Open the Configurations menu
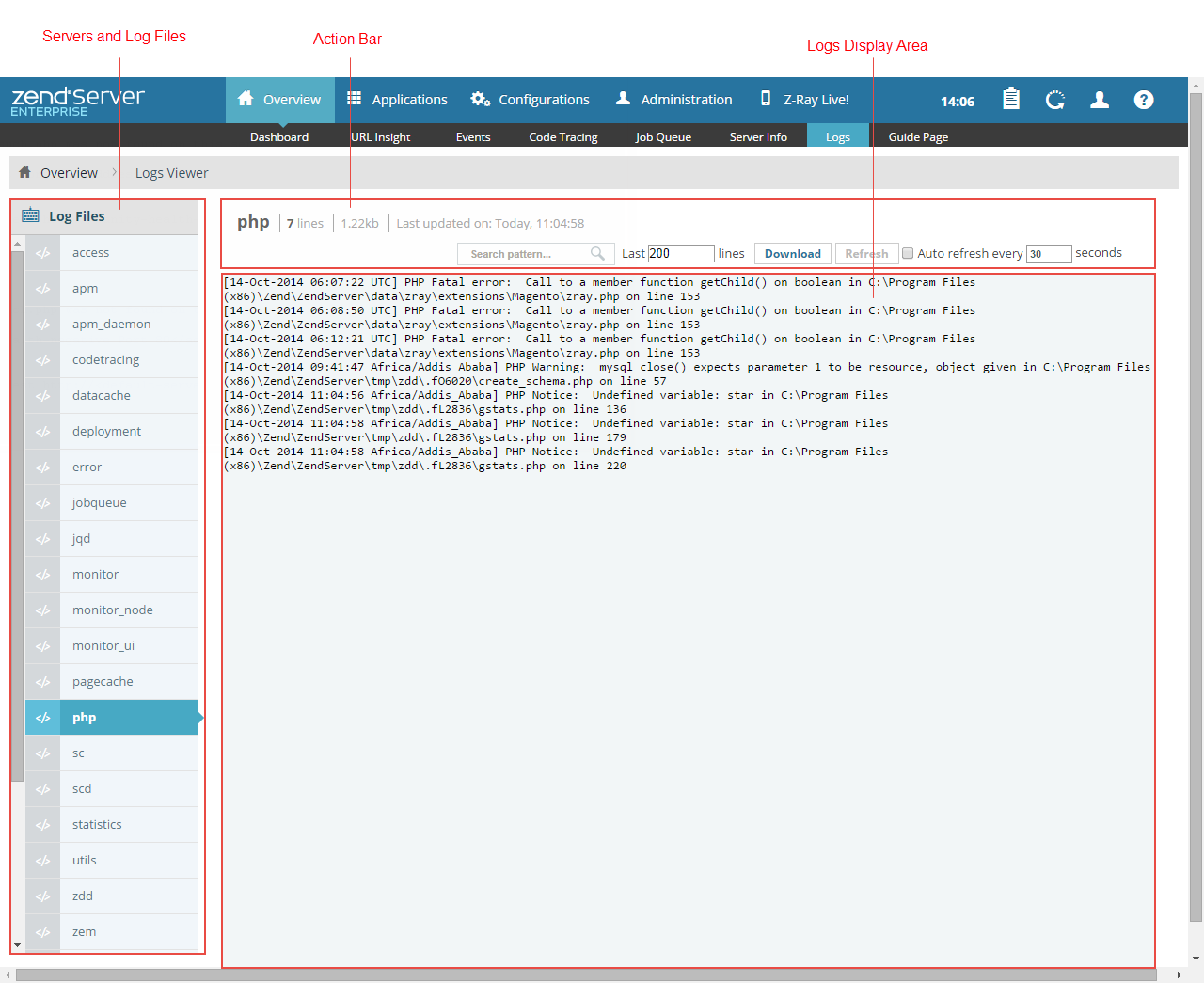Screen dimensions: 1204x983 pos(531,100)
